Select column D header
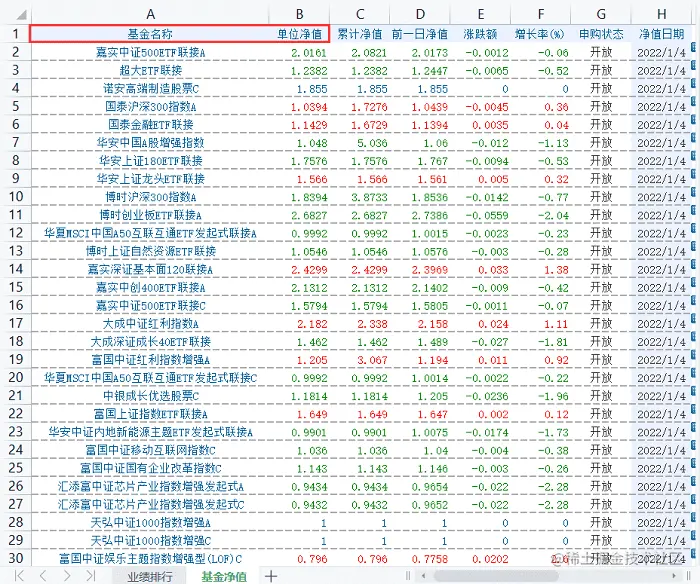The height and width of the screenshot is (584, 700). pos(420,14)
